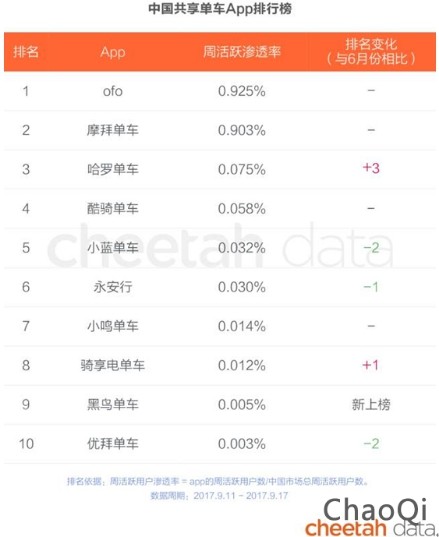Viewport: 439px width, 537px height.
Task: Click the 中国共享单车App排行榜 title
Action: click(220, 9)
